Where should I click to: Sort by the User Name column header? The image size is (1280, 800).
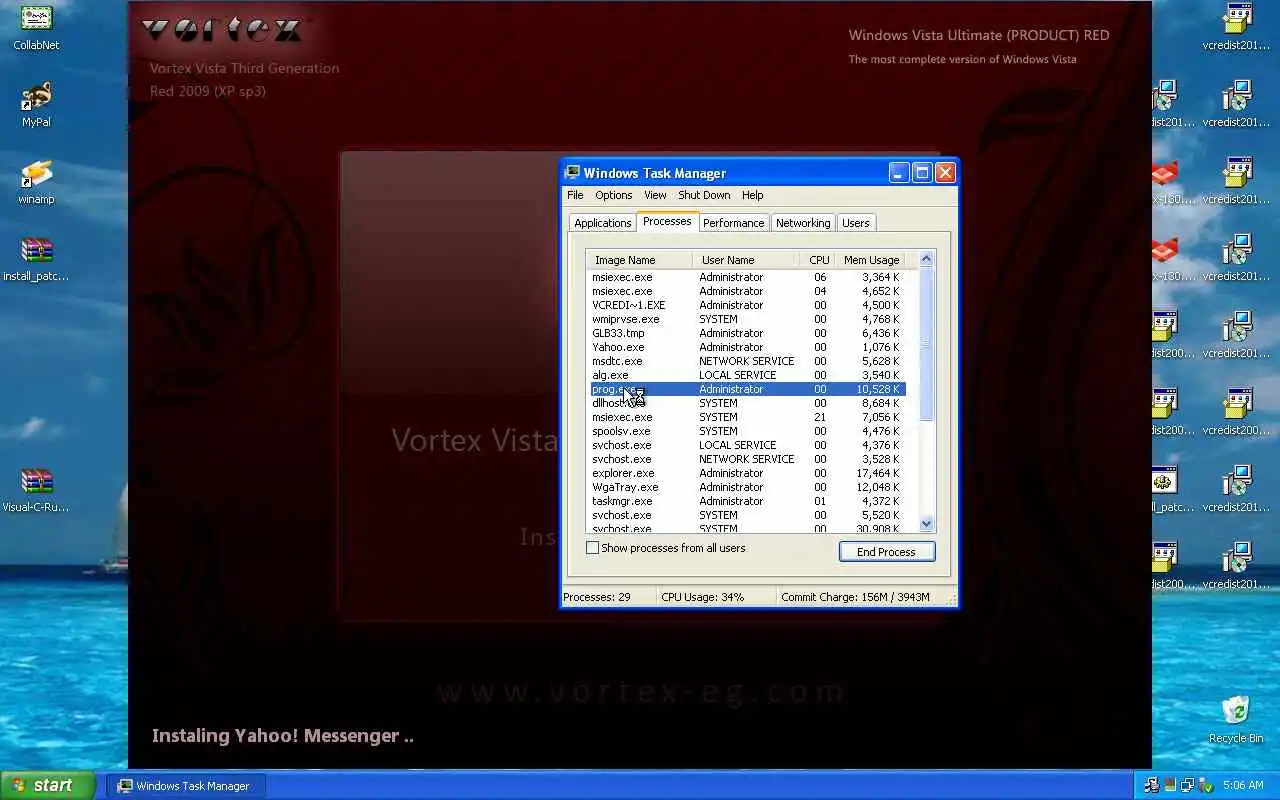[745, 260]
